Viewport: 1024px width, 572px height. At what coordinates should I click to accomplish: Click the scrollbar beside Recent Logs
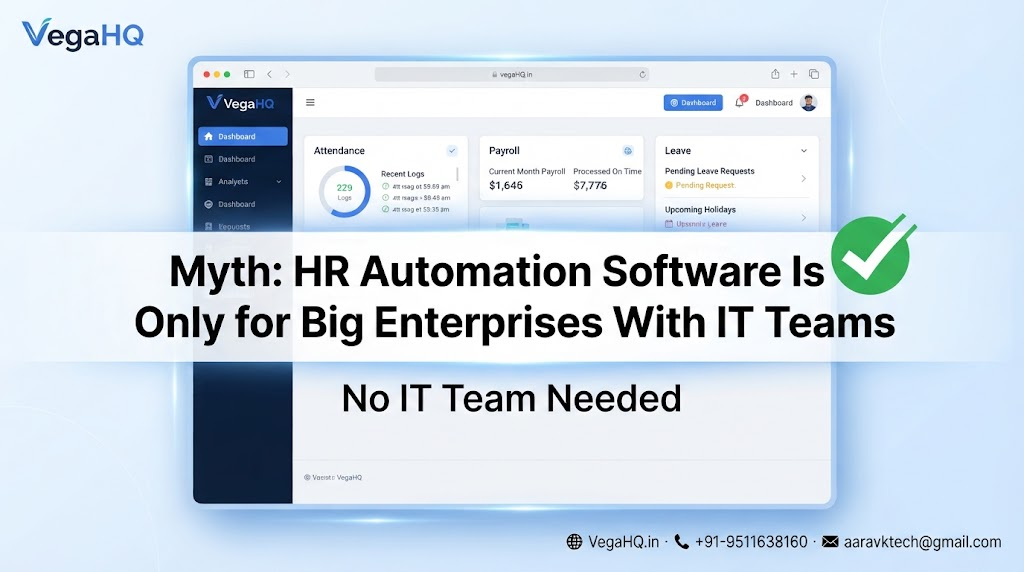coord(457,174)
